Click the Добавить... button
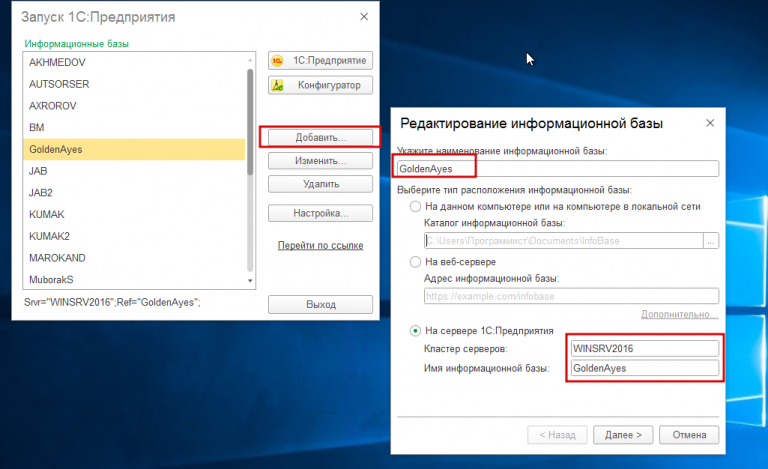Screen dimensions: 768x469 click(x=320, y=138)
